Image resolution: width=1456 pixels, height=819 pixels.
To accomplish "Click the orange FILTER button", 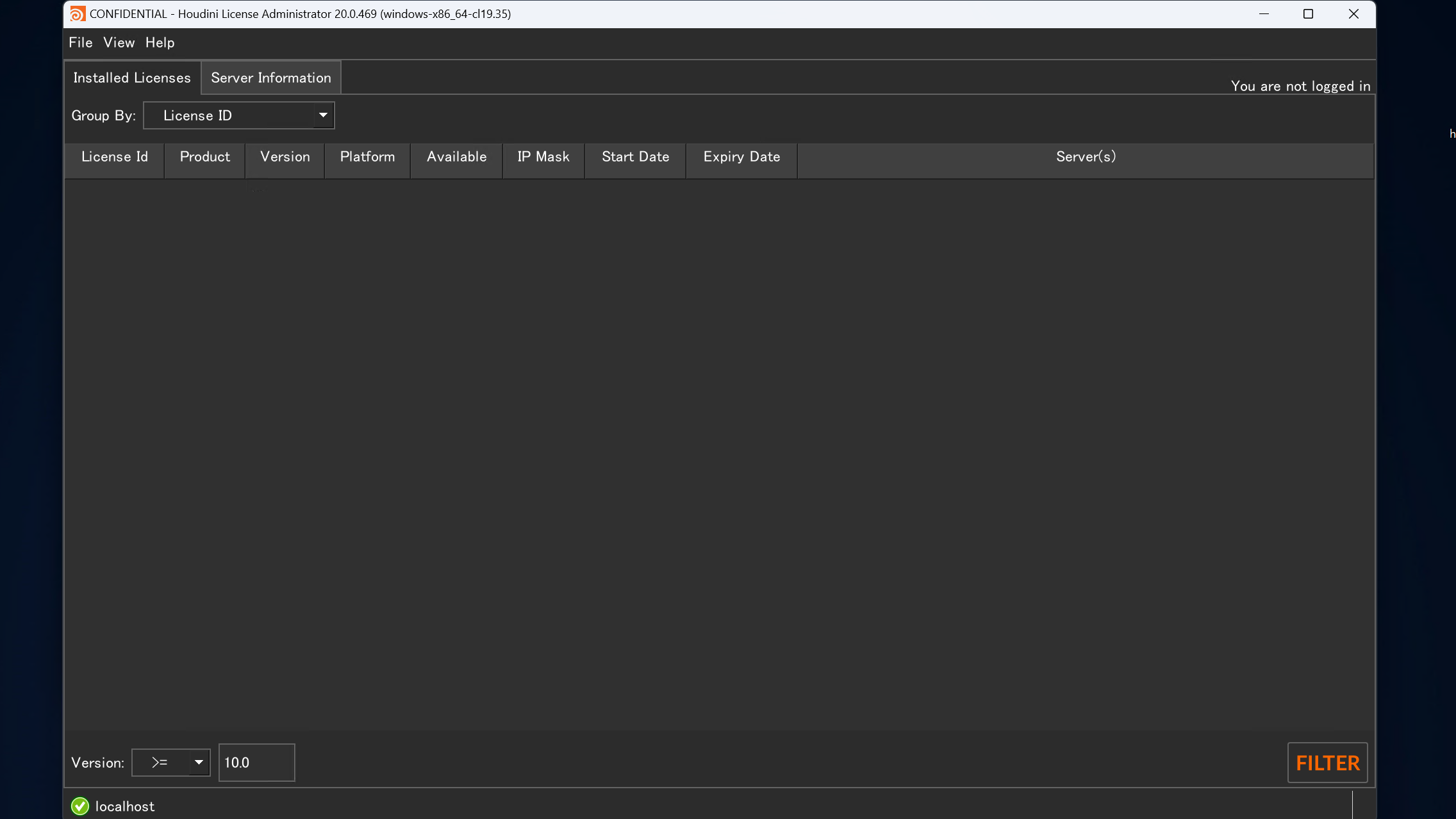I will click(1328, 763).
